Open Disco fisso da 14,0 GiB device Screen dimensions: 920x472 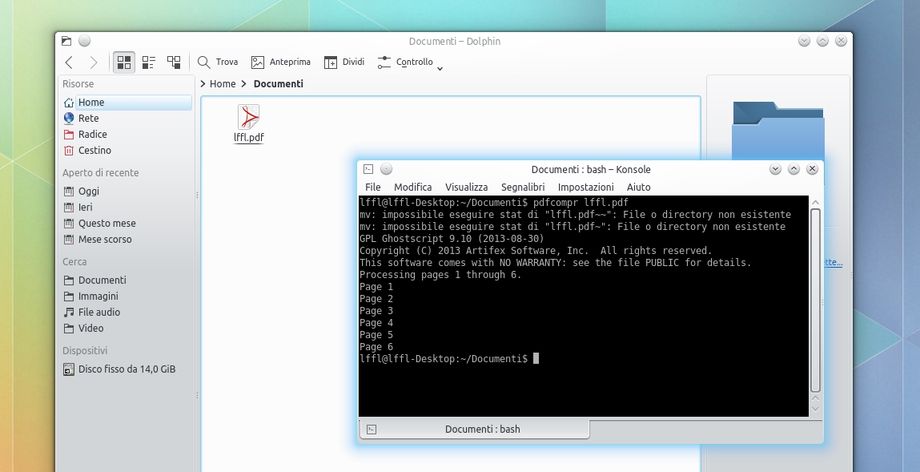(x=127, y=369)
